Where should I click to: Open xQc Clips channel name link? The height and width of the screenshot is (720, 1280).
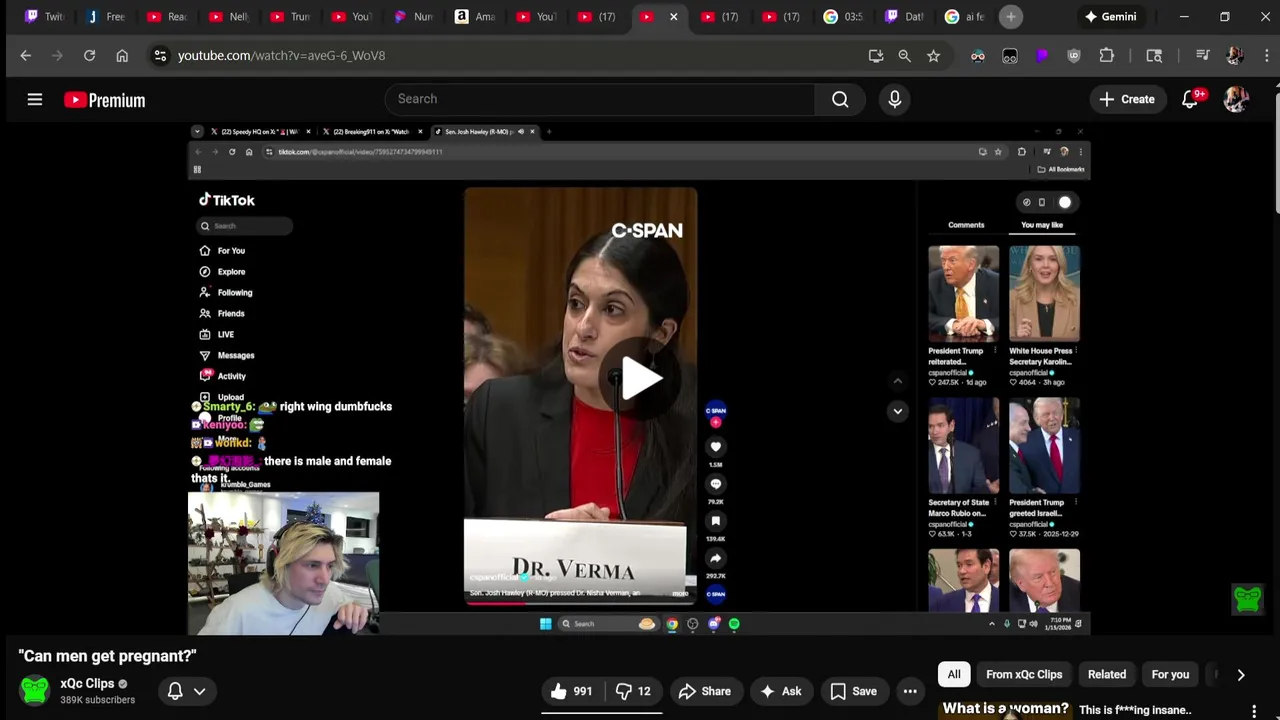point(87,684)
